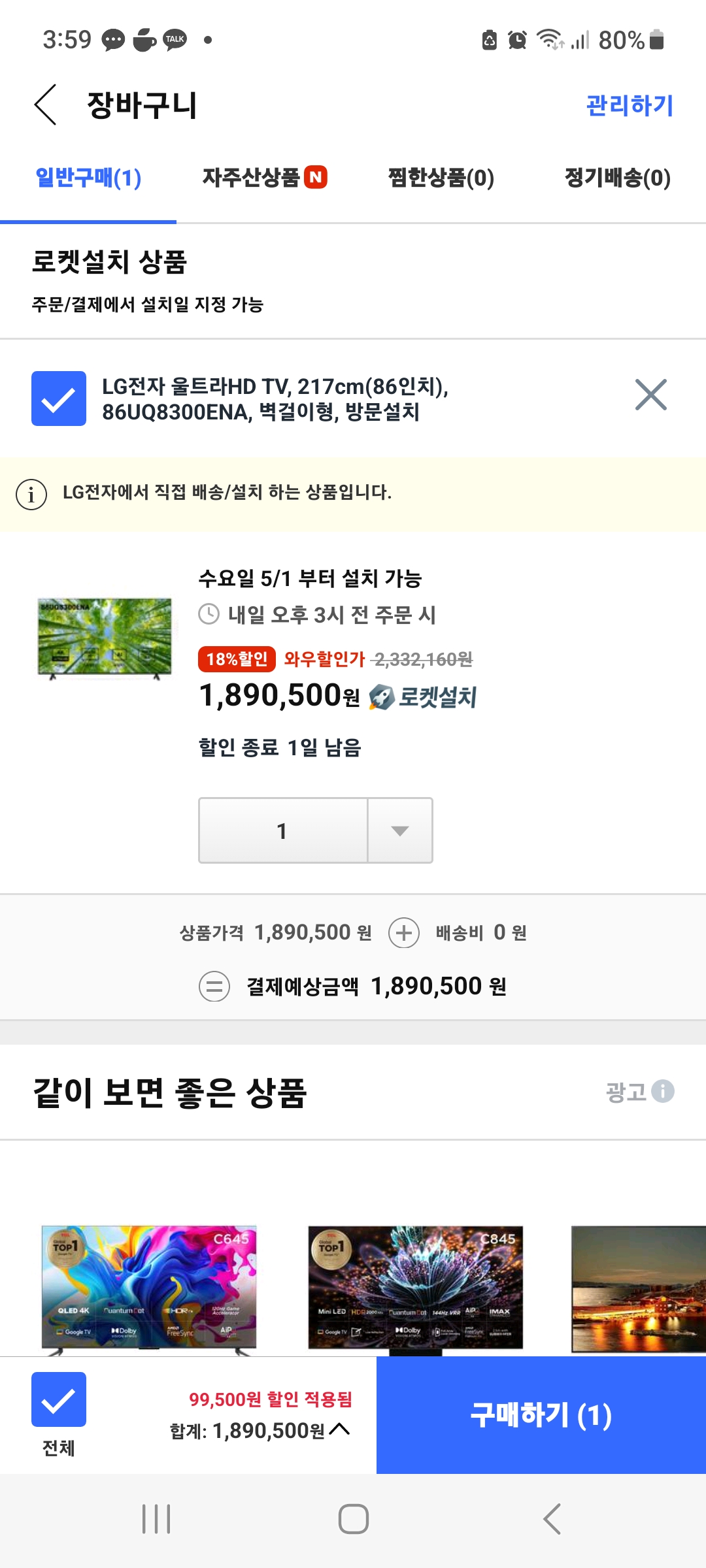Toggle the 전체 select-all checkbox
Image resolution: width=706 pixels, height=1568 pixels.
[59, 1399]
